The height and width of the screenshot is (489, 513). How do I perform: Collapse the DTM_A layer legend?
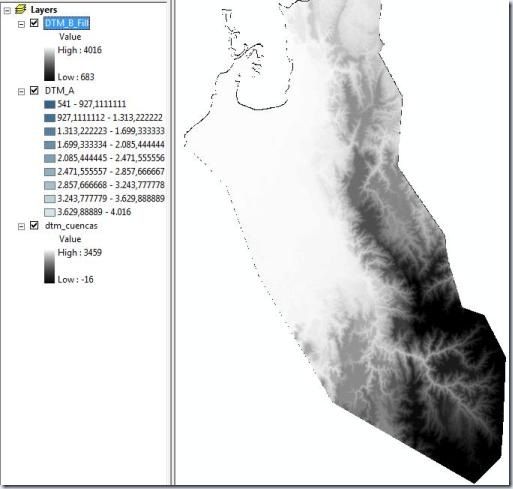pos(21,91)
